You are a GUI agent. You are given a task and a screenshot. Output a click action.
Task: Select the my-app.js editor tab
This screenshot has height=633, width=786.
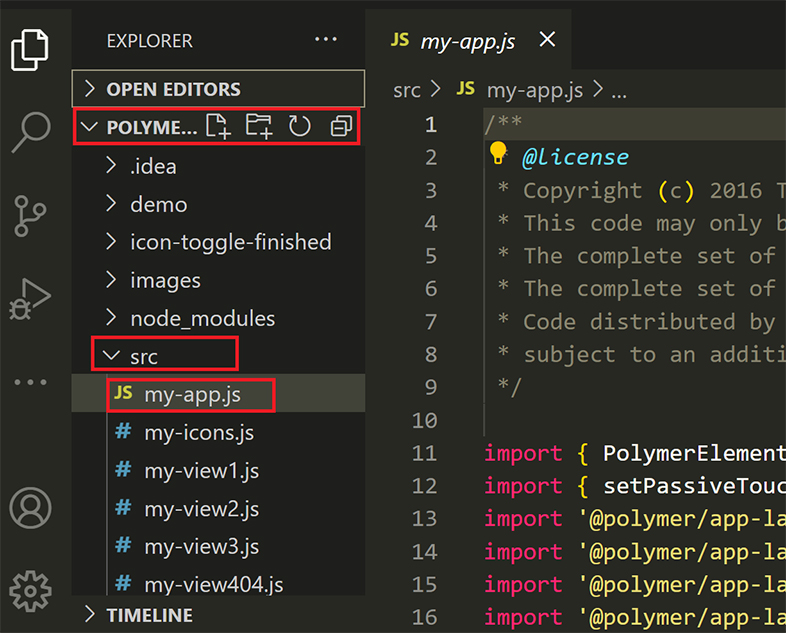468,40
